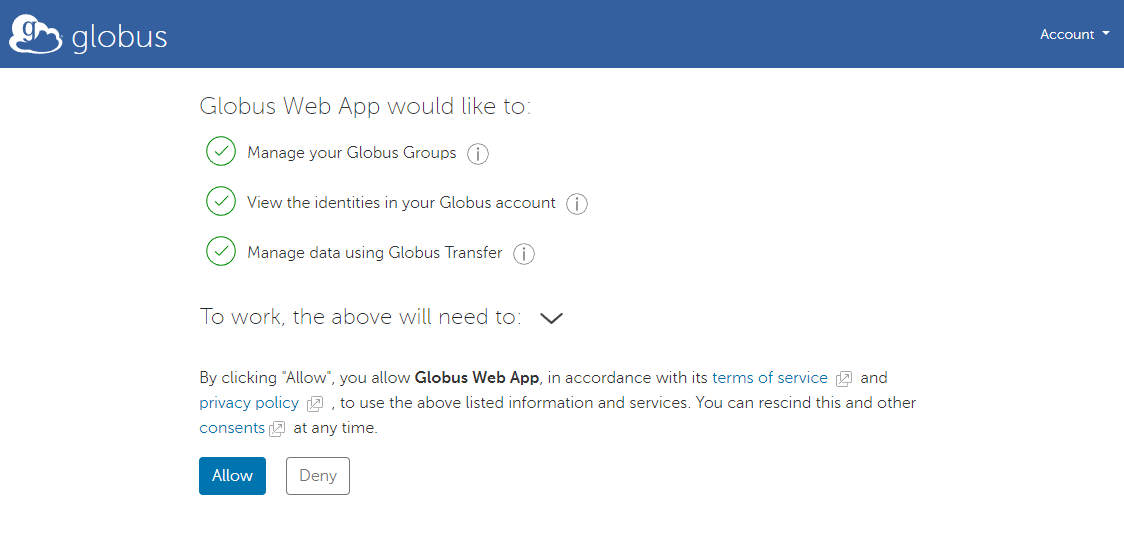Show info for View the identities permission
Viewport: 1124px width, 534px height.
(577, 204)
